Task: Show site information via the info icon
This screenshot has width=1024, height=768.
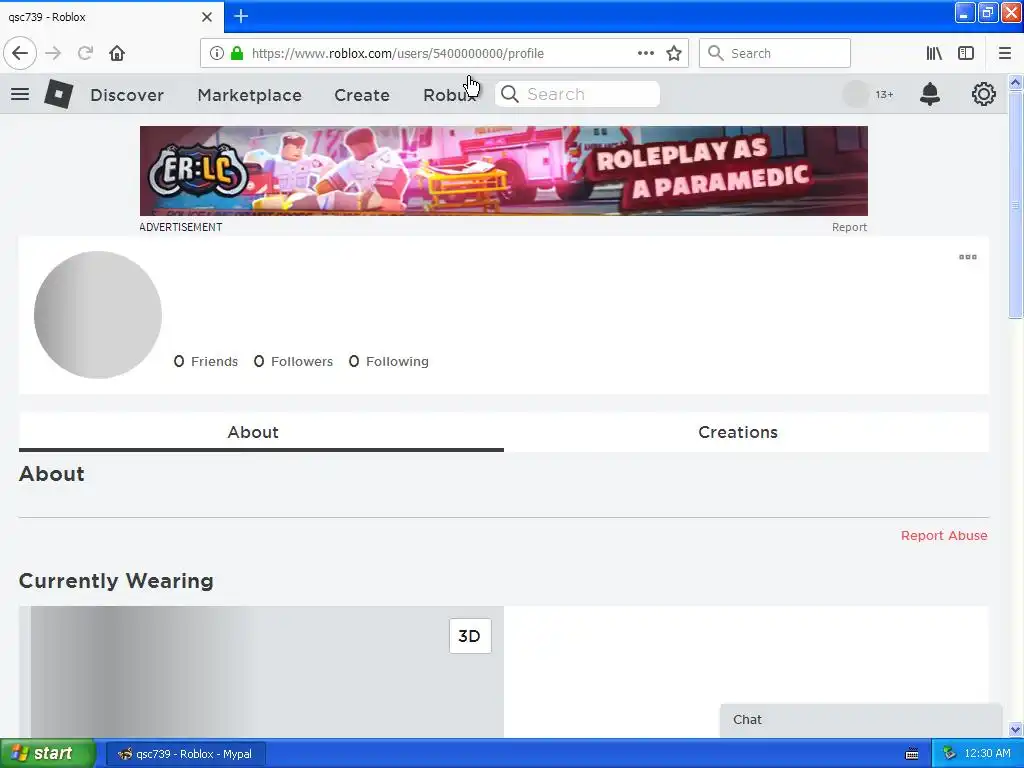Action: [217, 54]
